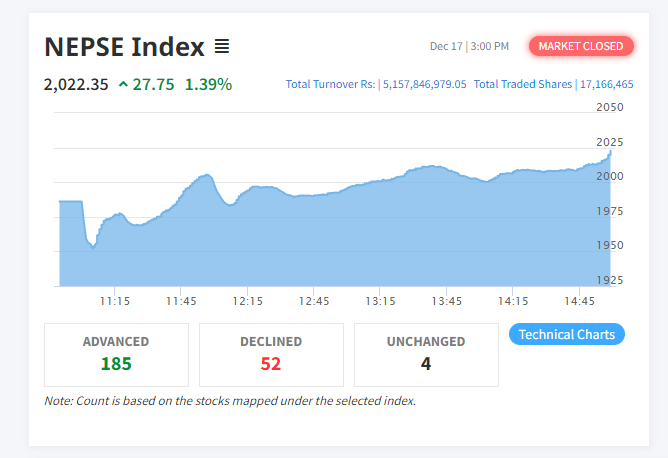
Task: Click the green up-arrow change indicator
Action: 123,85
